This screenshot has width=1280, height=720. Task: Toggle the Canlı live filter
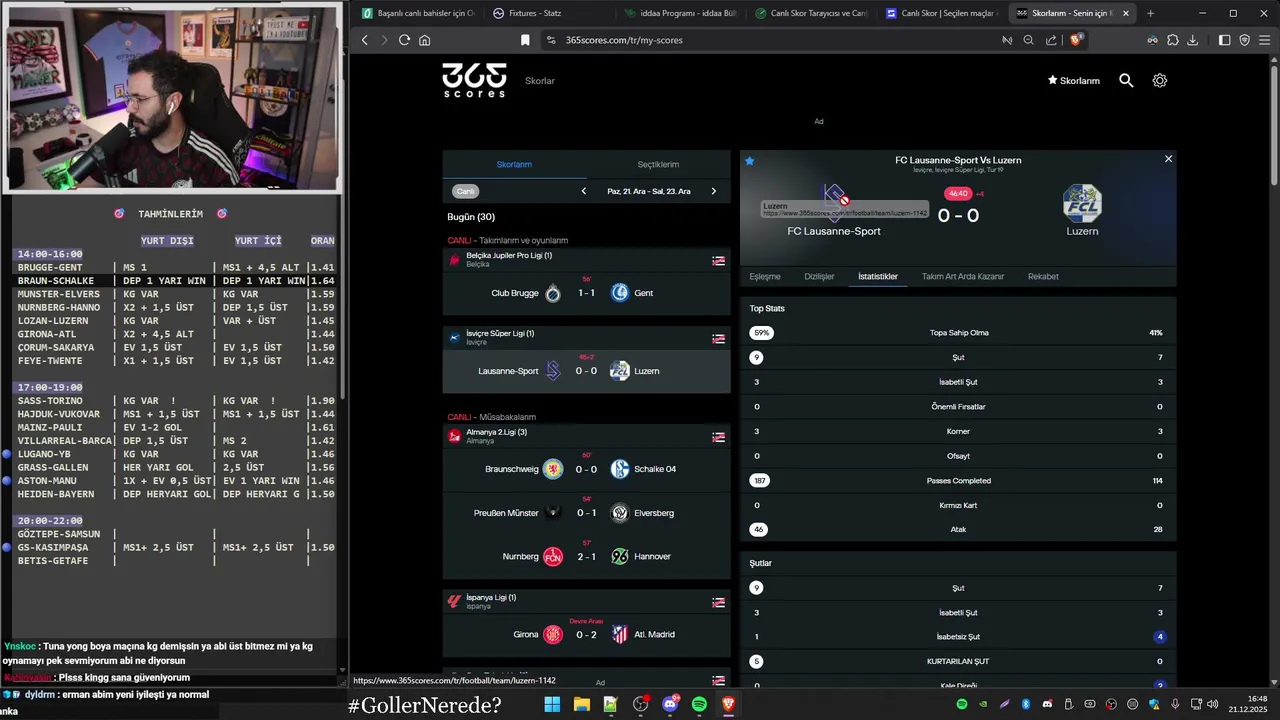465,191
